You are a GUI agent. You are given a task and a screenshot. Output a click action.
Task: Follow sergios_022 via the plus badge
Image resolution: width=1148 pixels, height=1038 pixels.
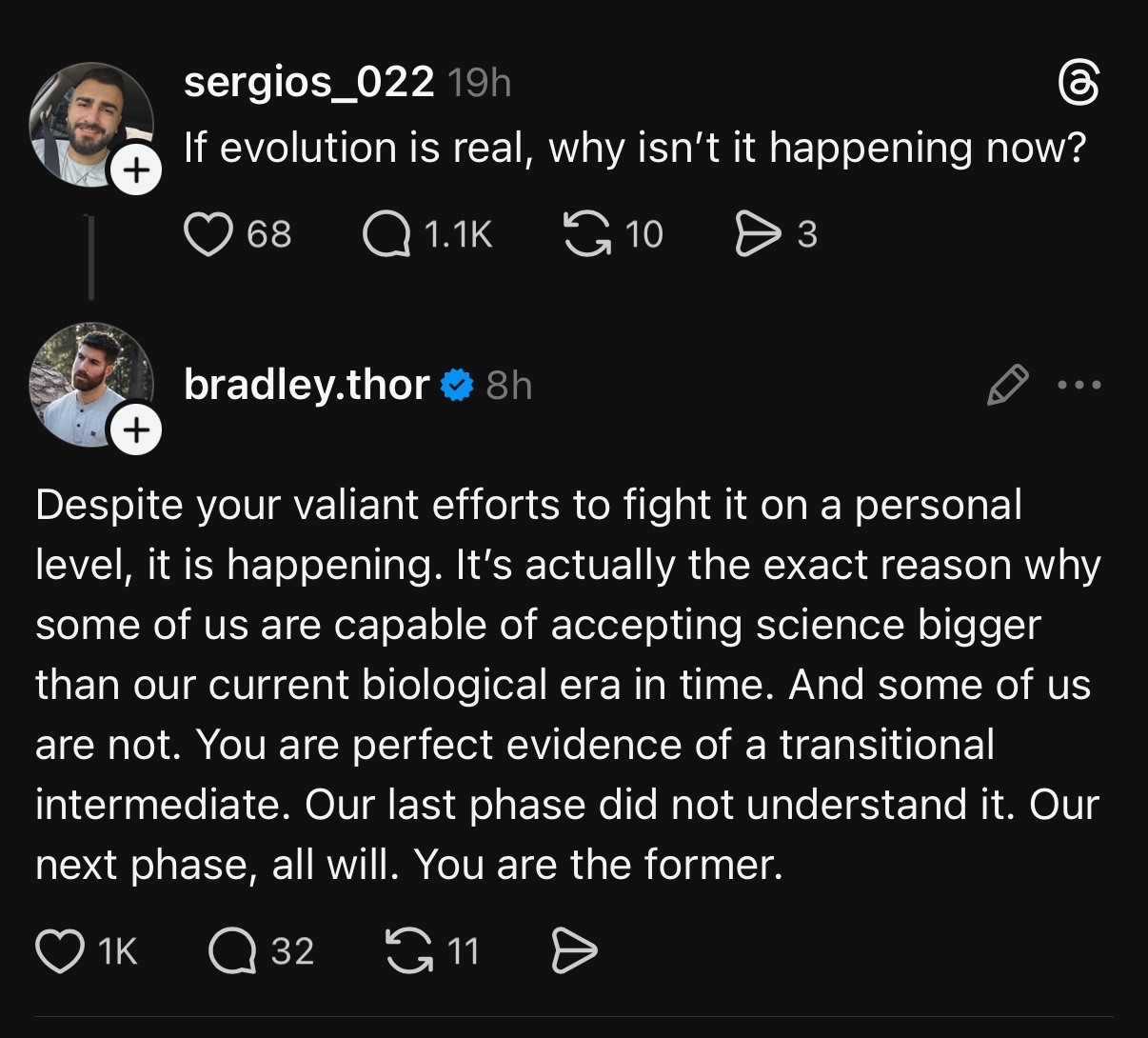click(137, 171)
